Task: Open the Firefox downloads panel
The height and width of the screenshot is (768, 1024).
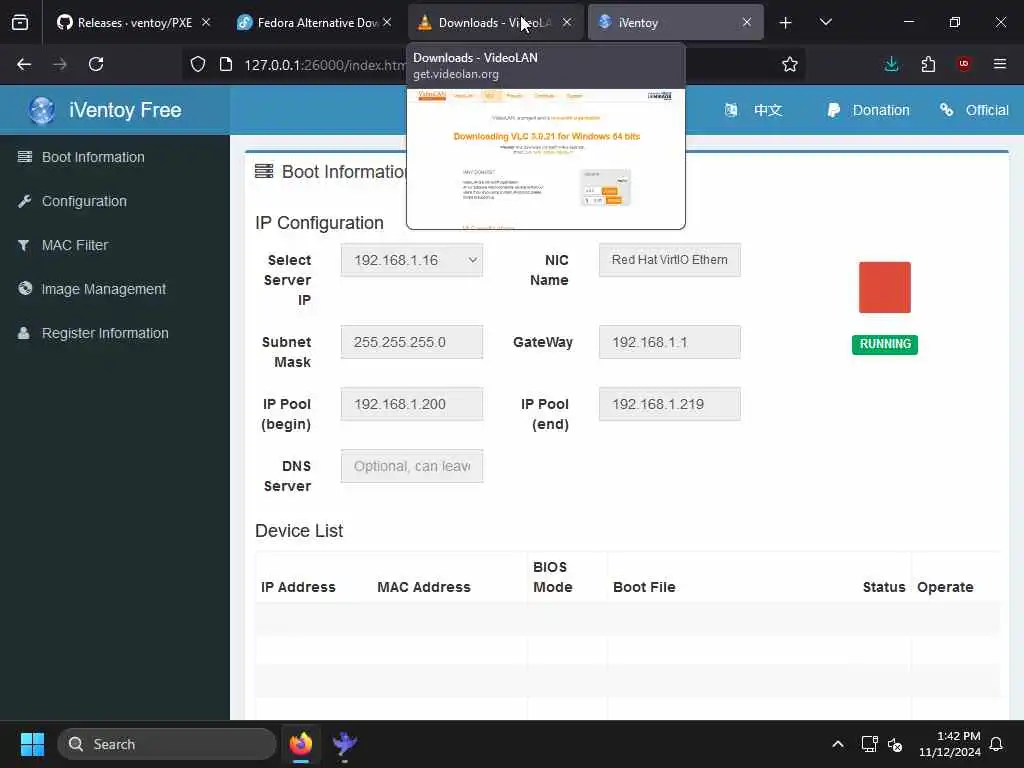Action: click(x=891, y=64)
